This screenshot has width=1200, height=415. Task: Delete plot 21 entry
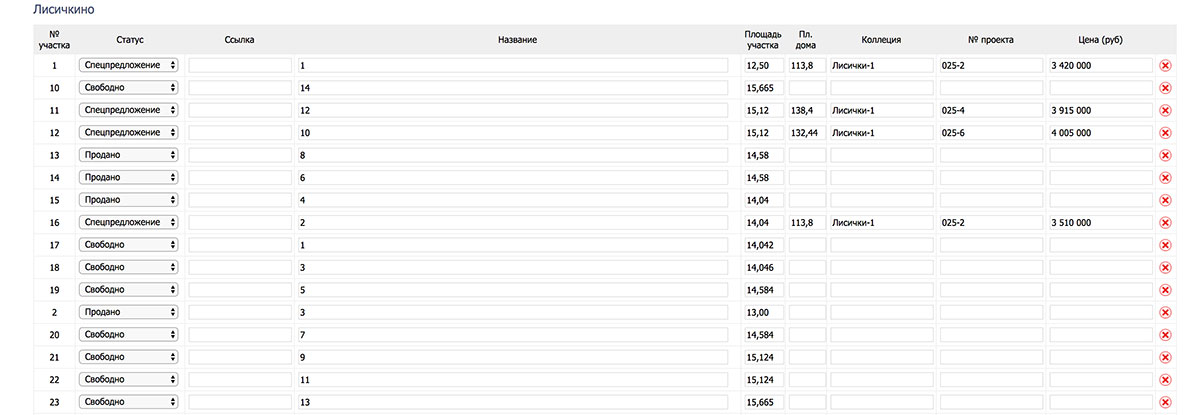tap(1165, 358)
